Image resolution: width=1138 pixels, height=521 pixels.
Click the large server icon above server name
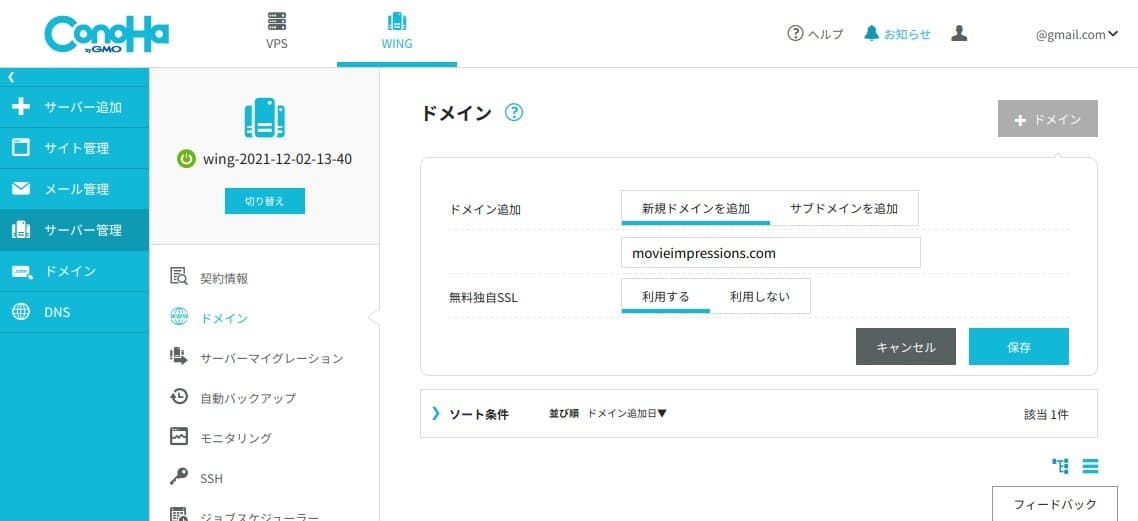tap(264, 118)
